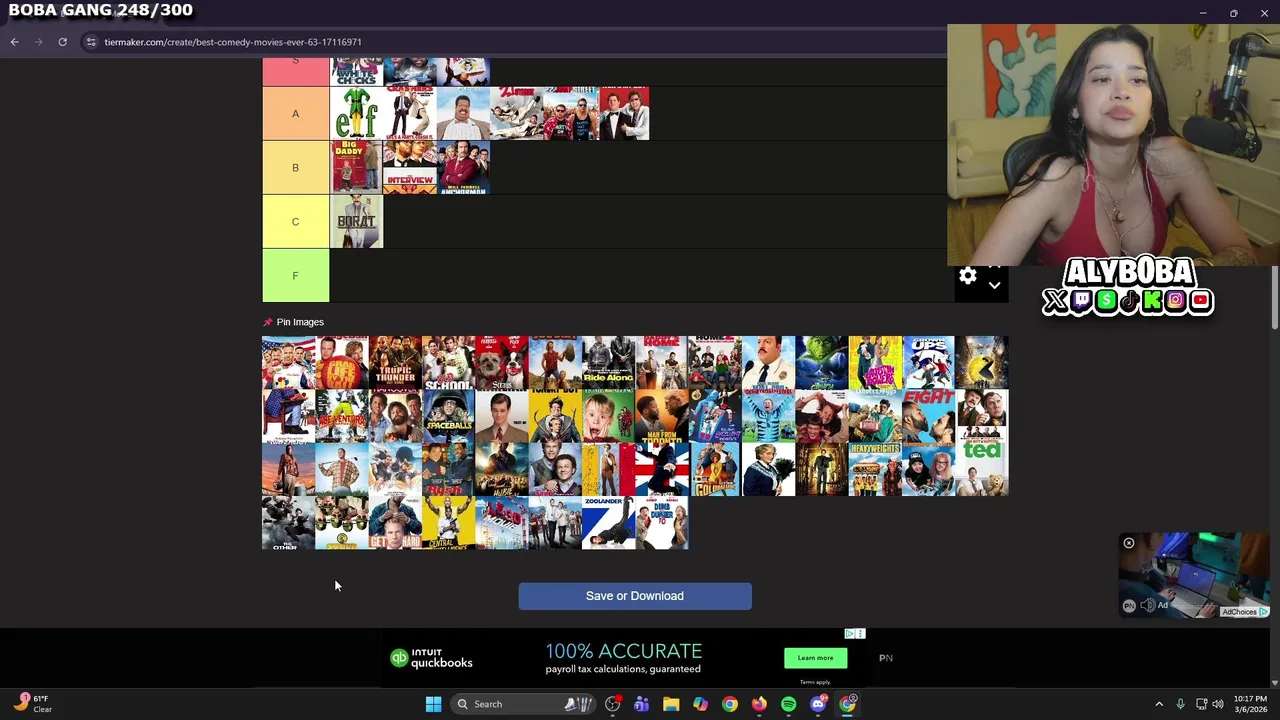Select the Anchorman poster in B tier

click(463, 167)
